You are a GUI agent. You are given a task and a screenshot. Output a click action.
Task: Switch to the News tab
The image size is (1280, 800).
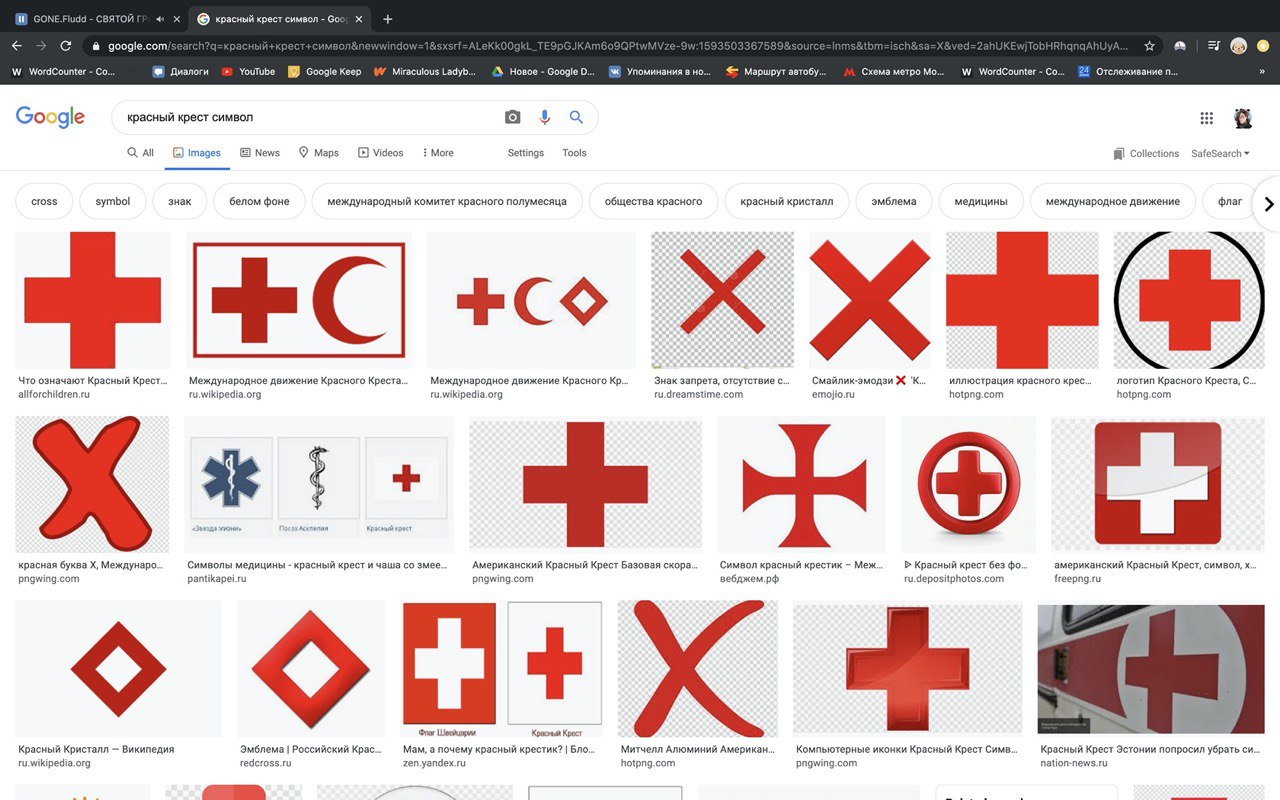tap(260, 153)
